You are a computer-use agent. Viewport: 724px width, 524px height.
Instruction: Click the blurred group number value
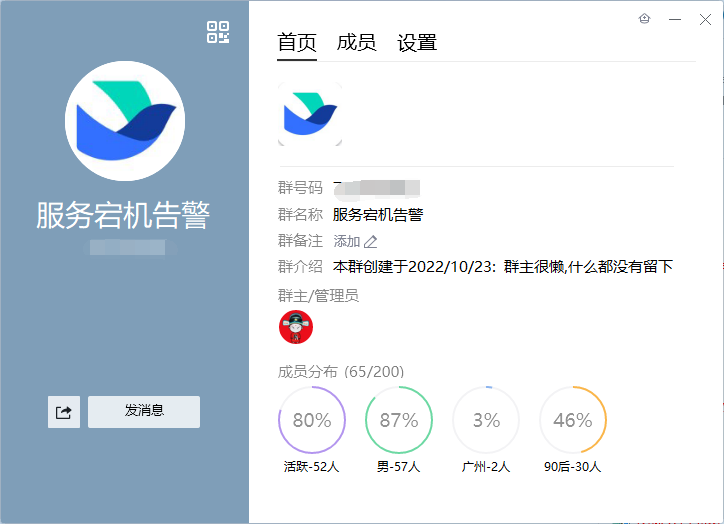coord(376,189)
